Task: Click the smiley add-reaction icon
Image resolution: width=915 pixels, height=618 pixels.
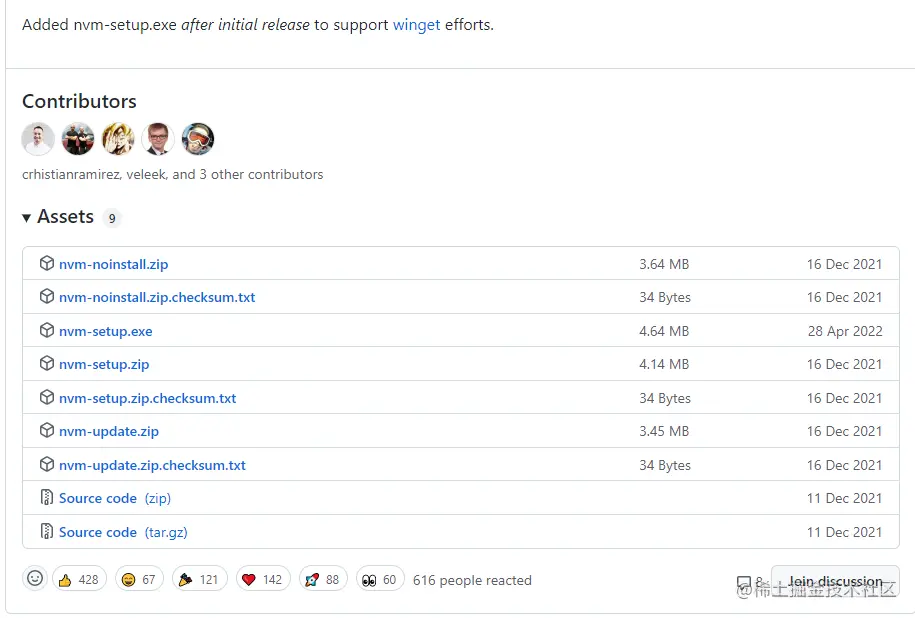Action: click(35, 579)
